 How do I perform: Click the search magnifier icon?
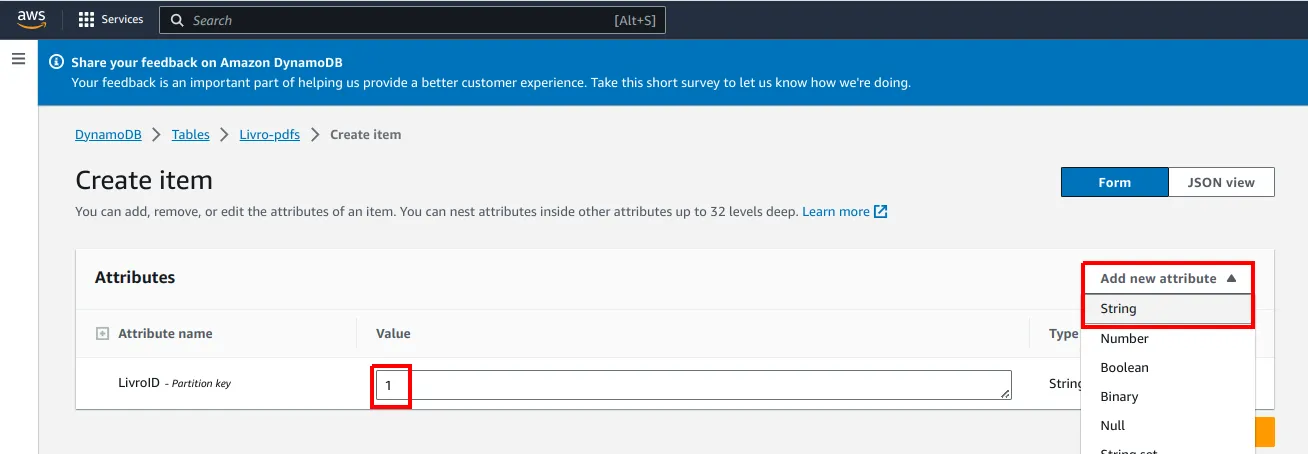tap(177, 20)
